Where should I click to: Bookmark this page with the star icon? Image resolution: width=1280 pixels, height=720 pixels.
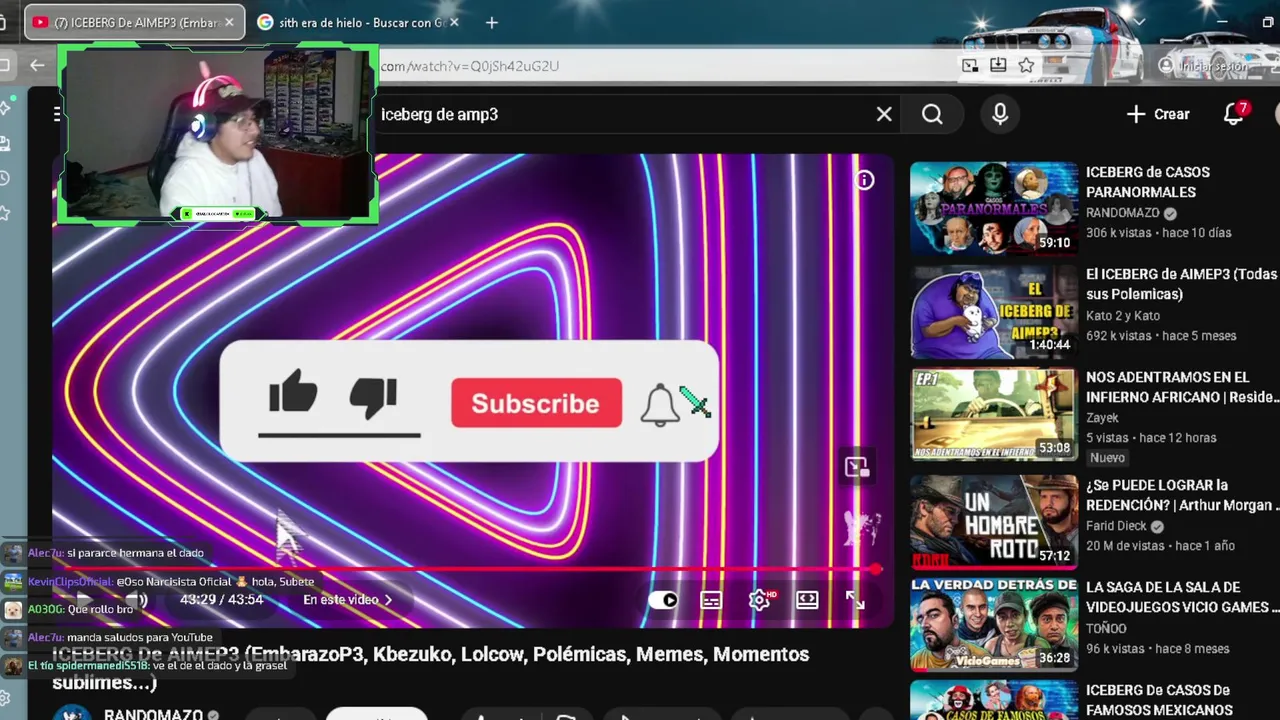[x=1026, y=65]
